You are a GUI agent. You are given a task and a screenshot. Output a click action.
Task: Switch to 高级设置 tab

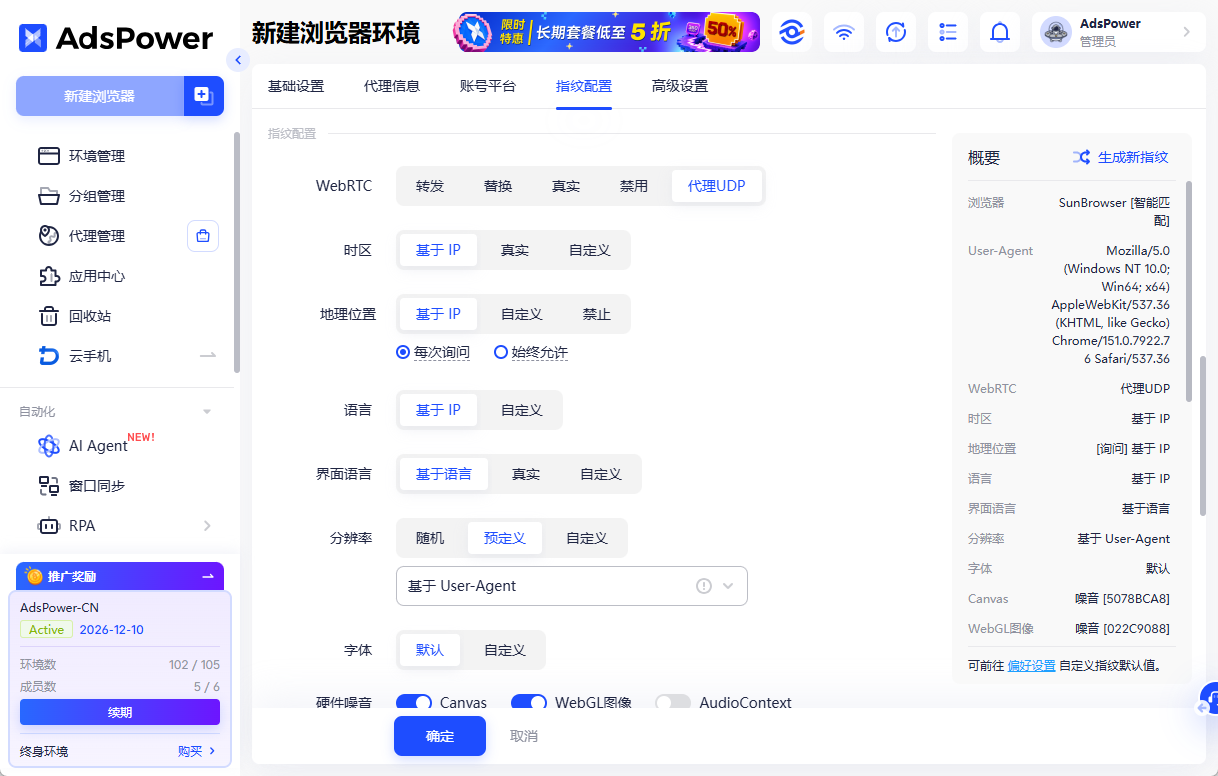(680, 86)
